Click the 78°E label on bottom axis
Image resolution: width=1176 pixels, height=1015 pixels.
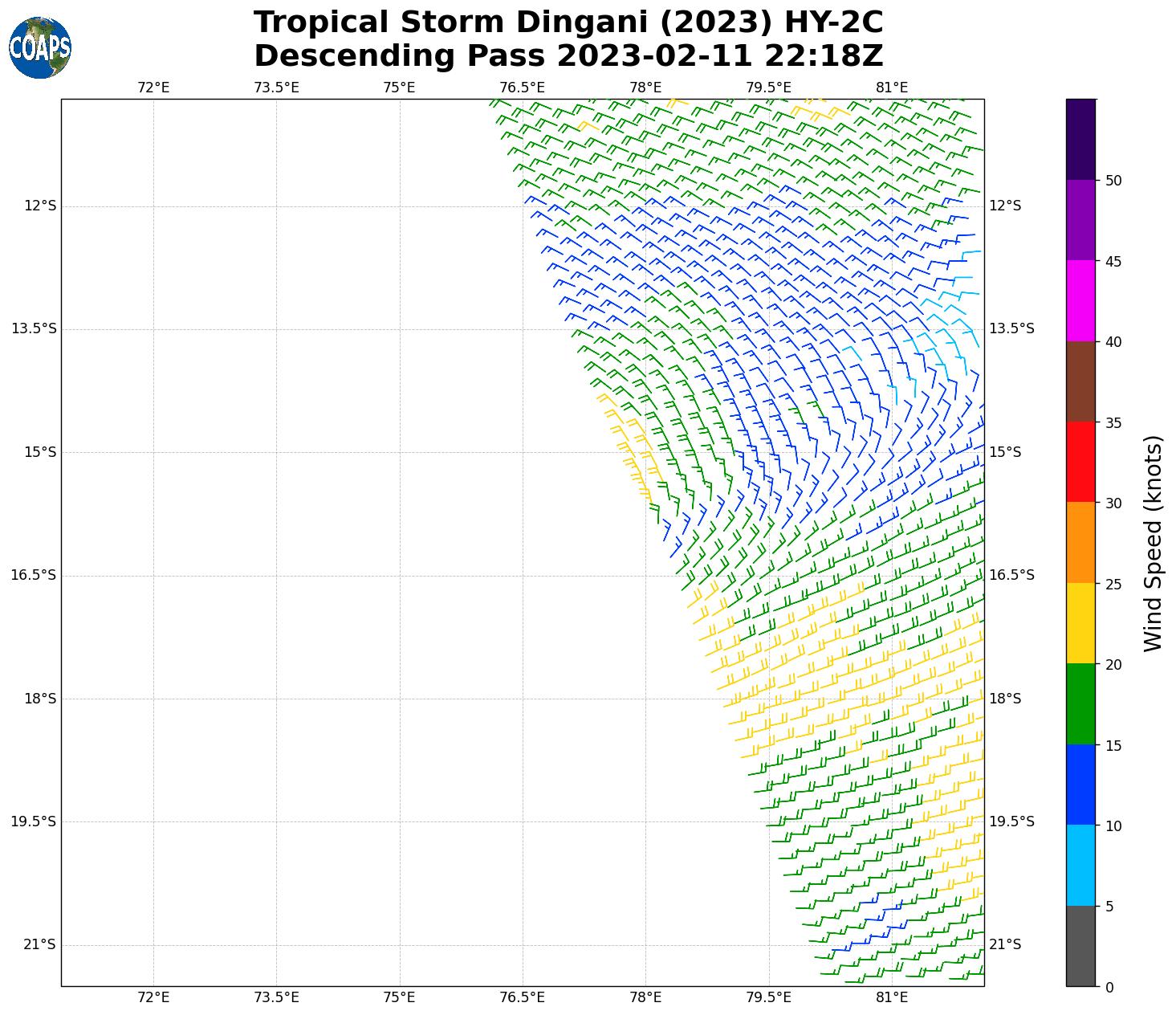point(645,997)
